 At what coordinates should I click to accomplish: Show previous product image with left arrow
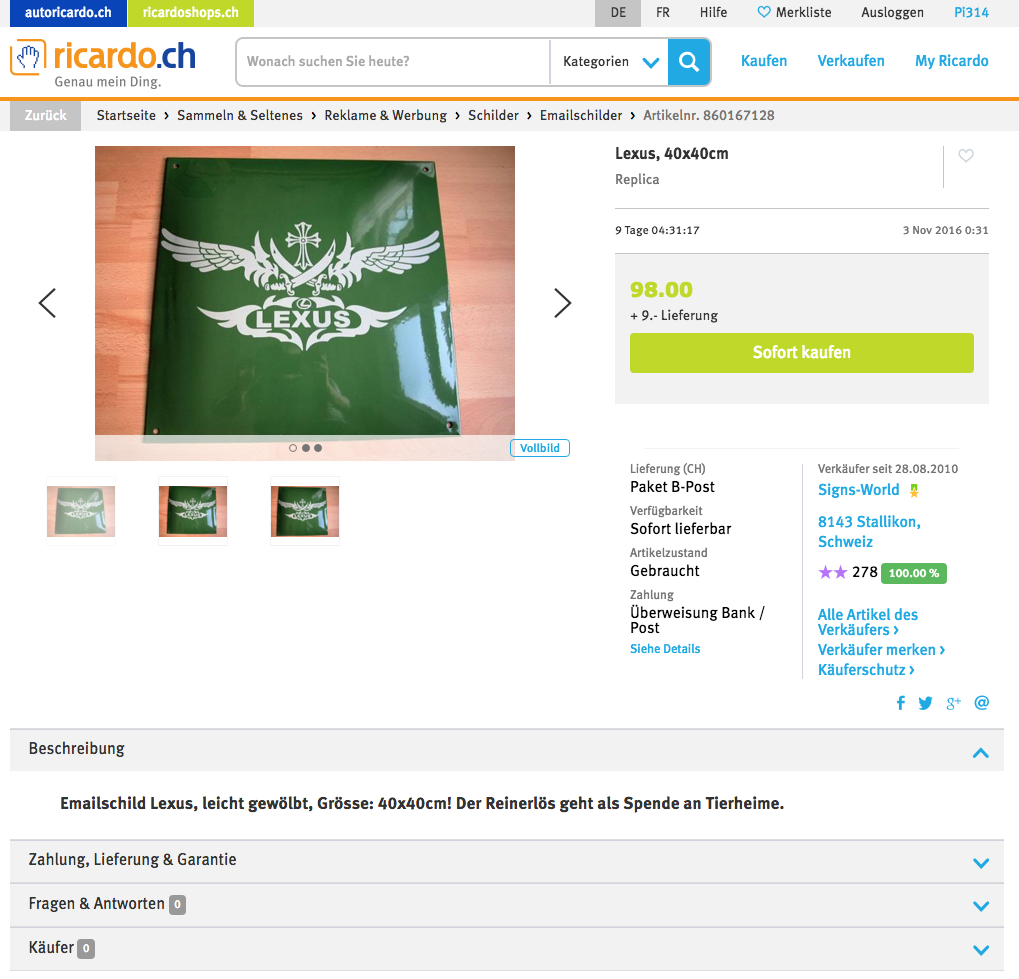tap(47, 303)
